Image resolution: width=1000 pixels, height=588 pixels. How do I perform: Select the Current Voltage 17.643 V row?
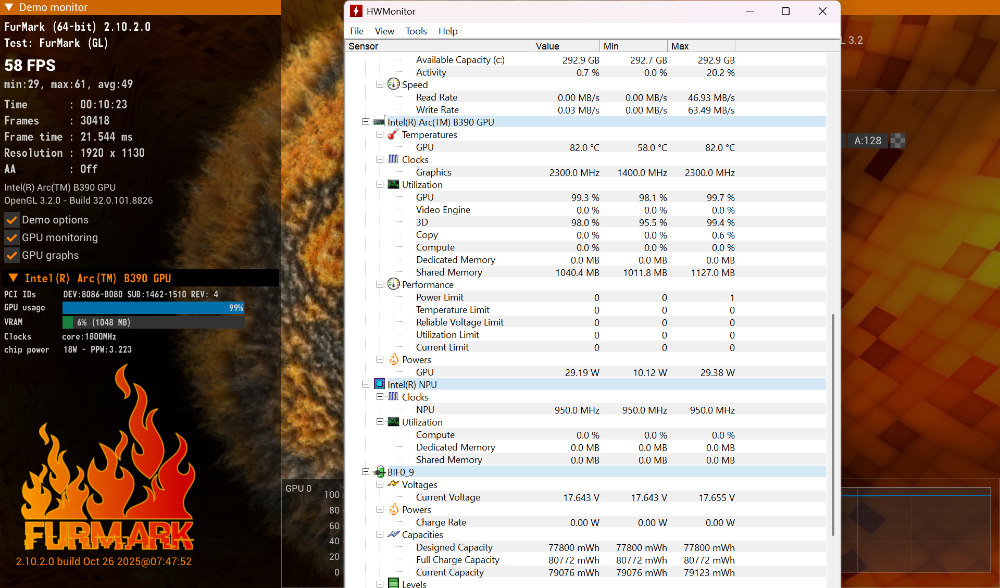pyautogui.click(x=585, y=497)
